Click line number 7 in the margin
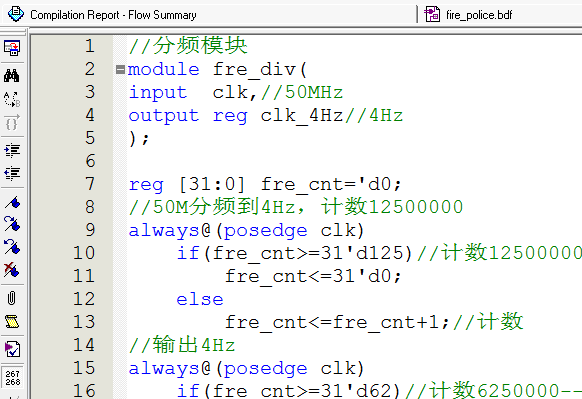The width and height of the screenshot is (582, 399). 90,184
